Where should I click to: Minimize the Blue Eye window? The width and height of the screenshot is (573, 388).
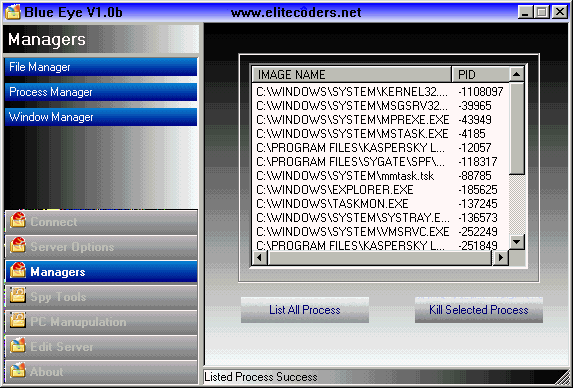pyautogui.click(x=525, y=12)
